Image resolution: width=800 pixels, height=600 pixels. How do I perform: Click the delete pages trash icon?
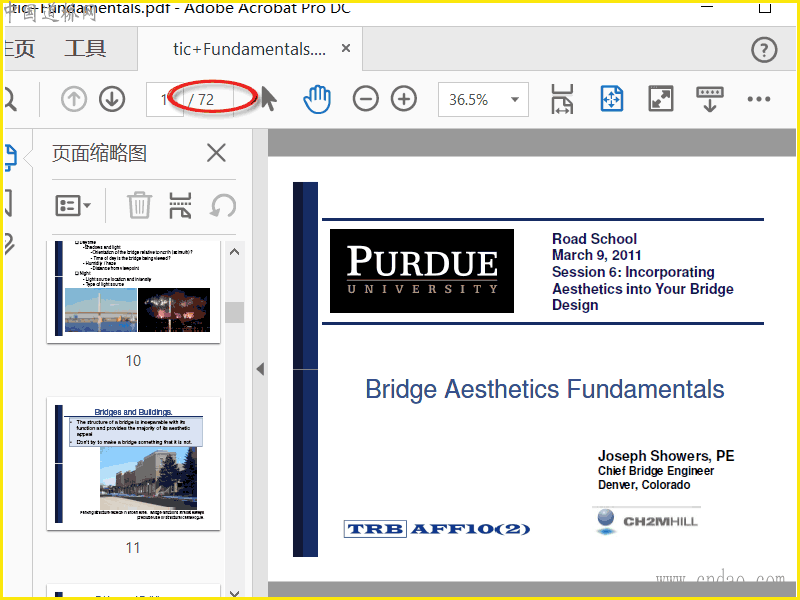[139, 206]
